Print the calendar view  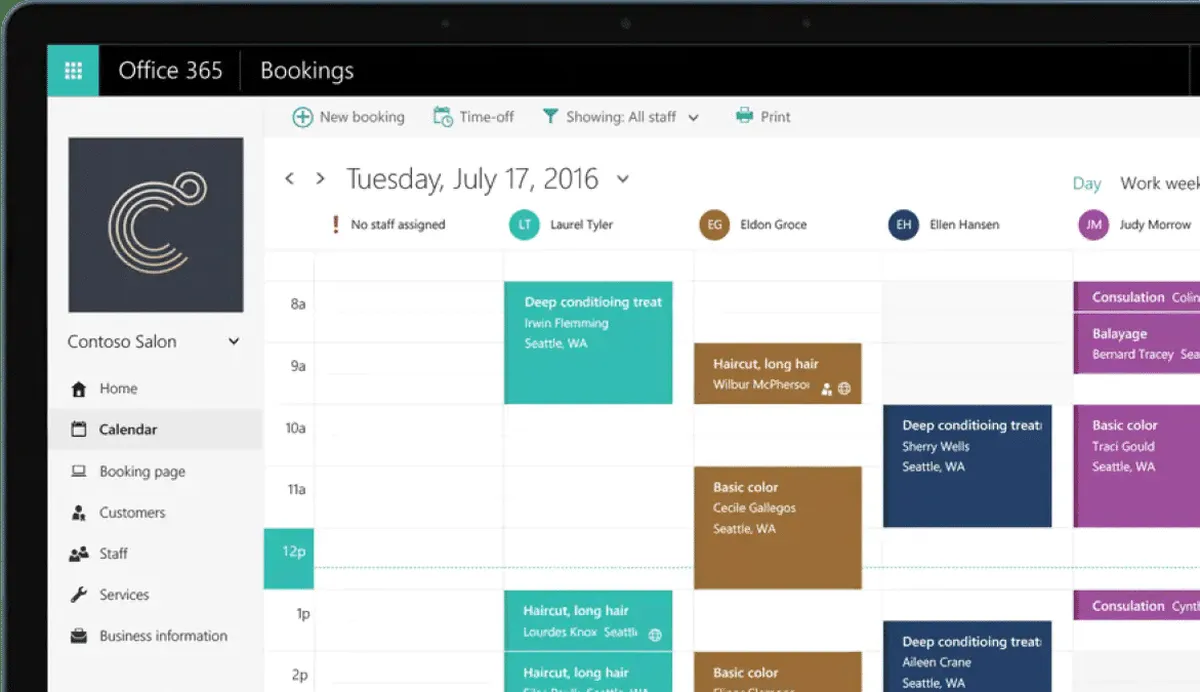click(763, 116)
